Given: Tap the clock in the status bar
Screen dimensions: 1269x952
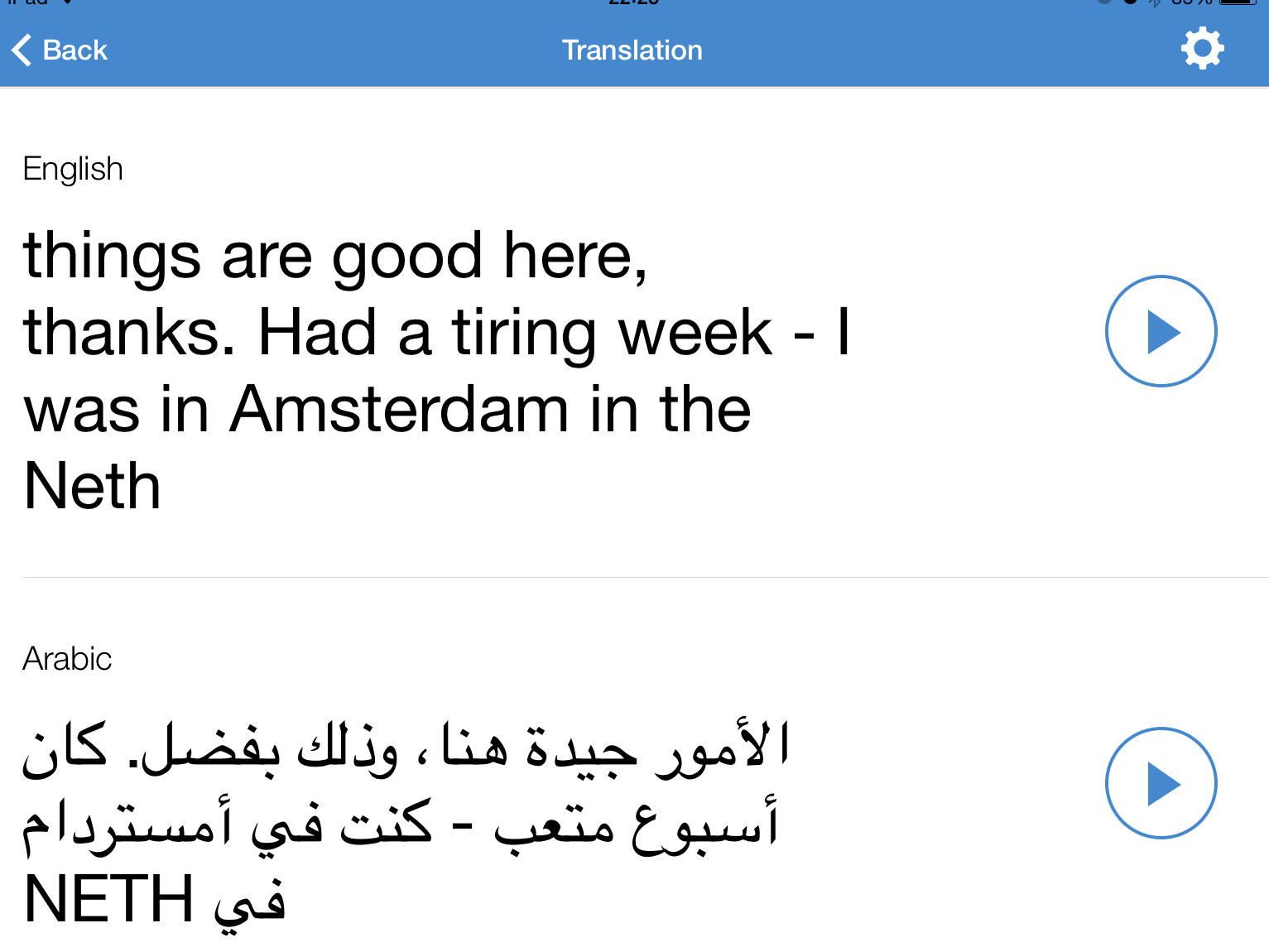Looking at the screenshot, I should coord(633,2).
